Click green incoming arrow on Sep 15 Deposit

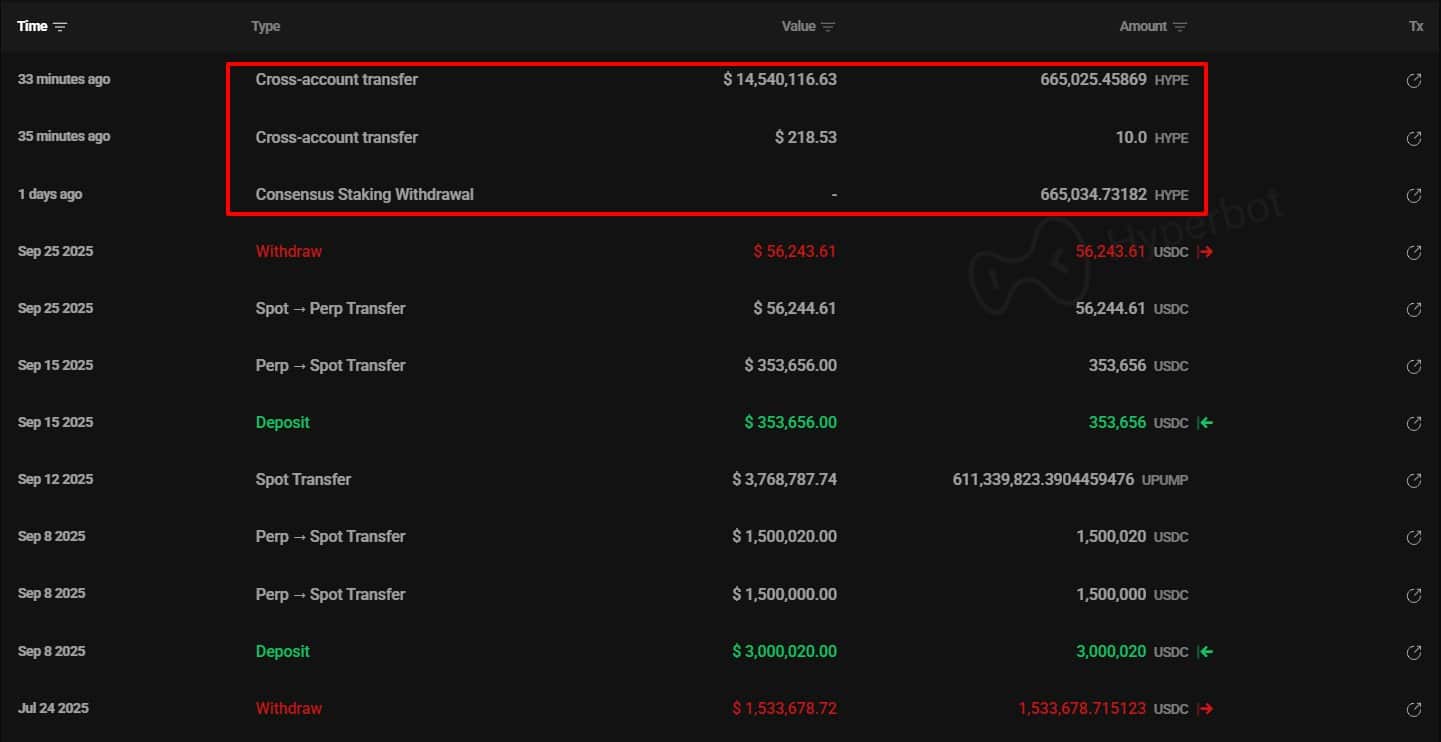1204,422
